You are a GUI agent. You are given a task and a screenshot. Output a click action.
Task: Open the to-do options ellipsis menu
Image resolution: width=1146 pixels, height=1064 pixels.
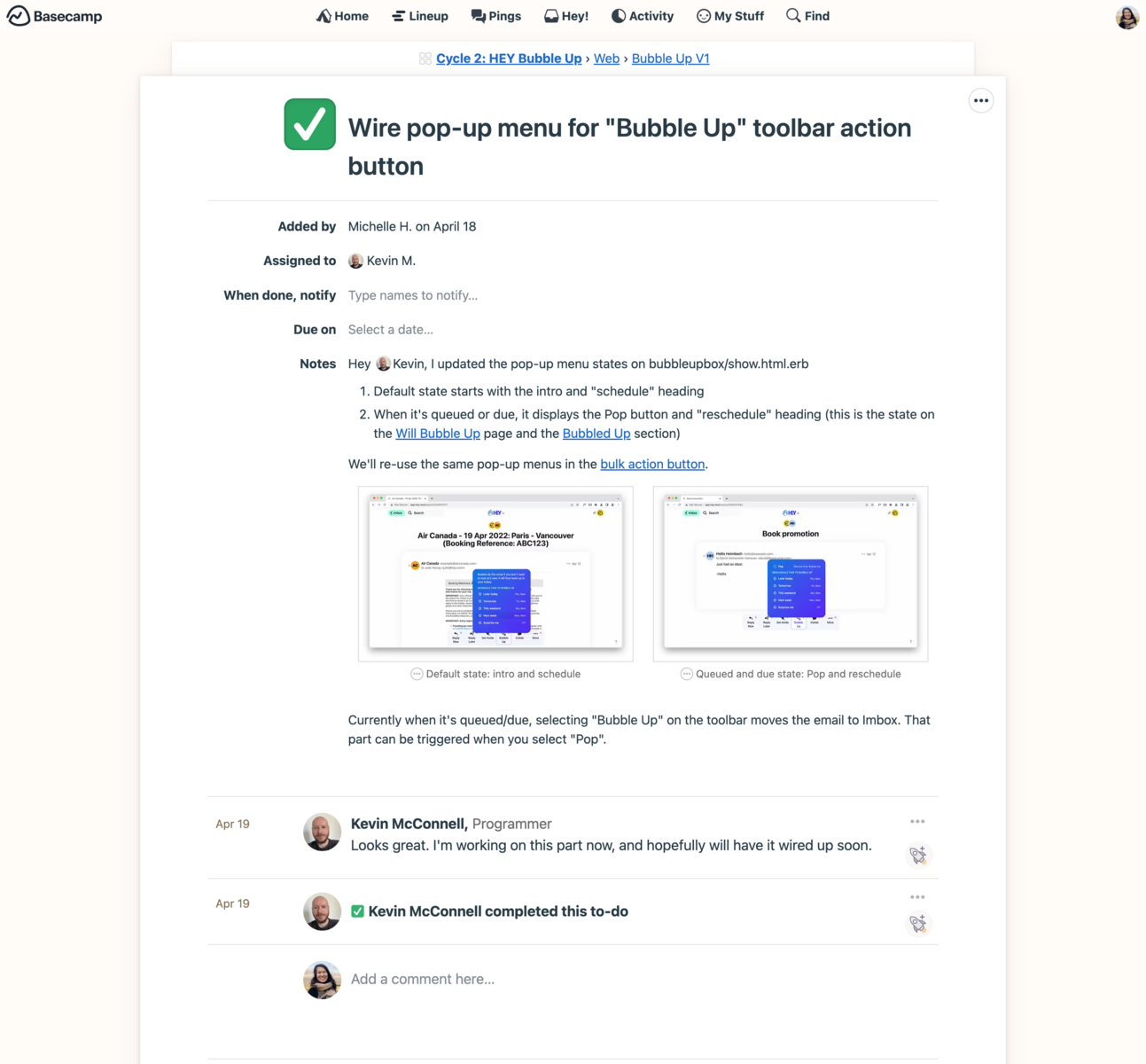980,101
